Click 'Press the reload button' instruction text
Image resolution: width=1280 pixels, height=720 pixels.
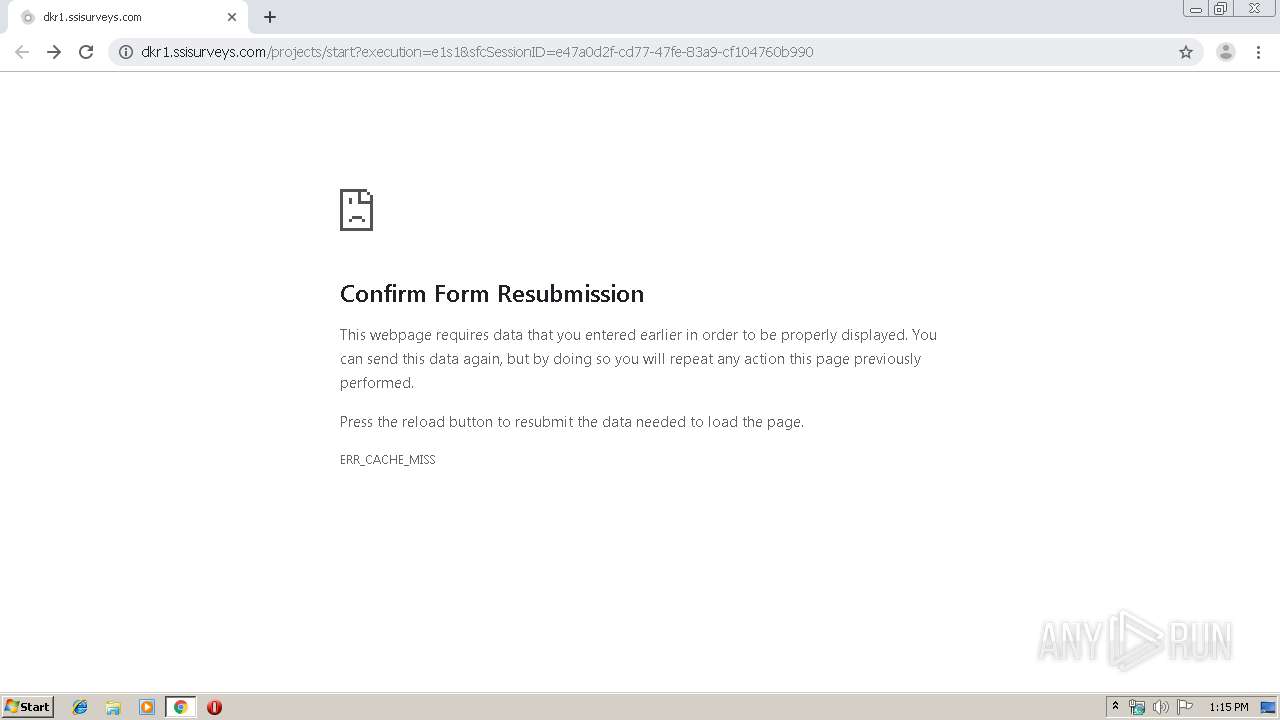point(572,422)
